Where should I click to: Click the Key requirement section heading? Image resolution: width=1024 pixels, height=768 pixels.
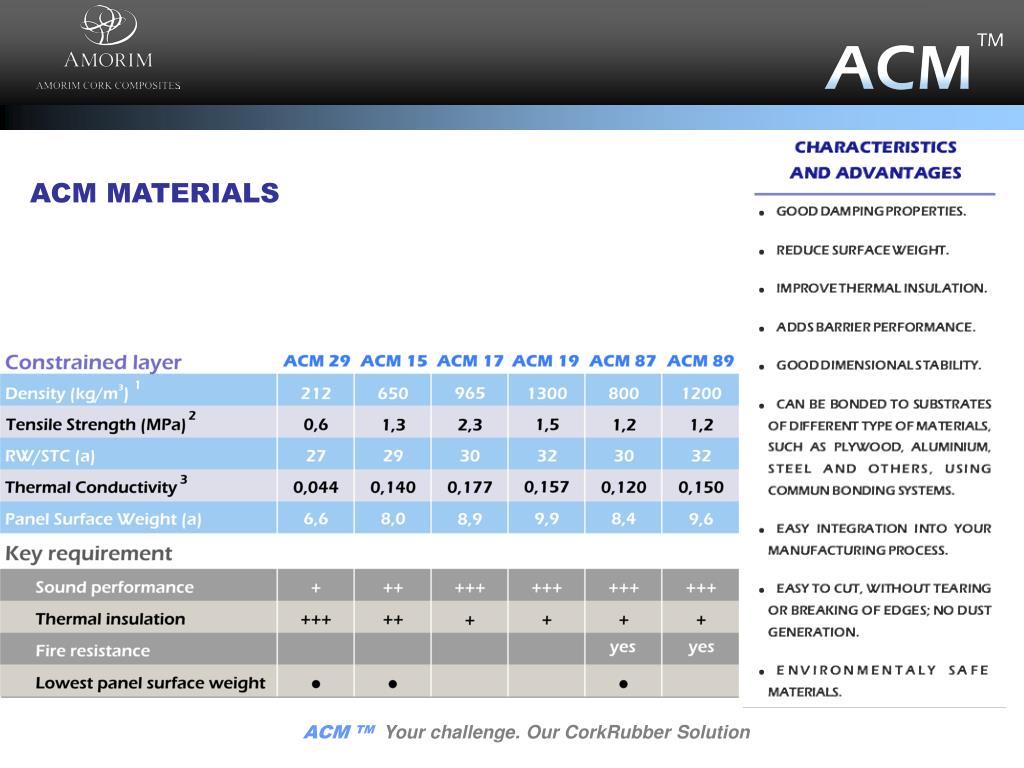coord(89,554)
